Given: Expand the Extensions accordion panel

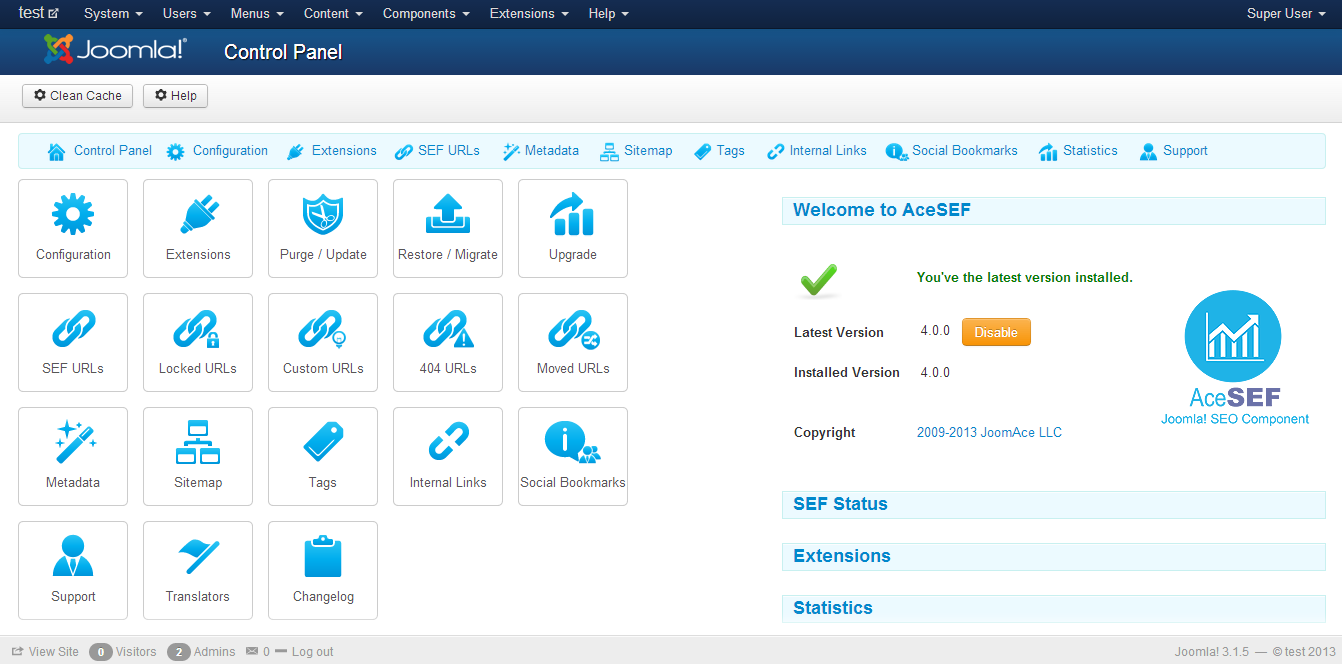Looking at the screenshot, I should click(x=1053, y=556).
